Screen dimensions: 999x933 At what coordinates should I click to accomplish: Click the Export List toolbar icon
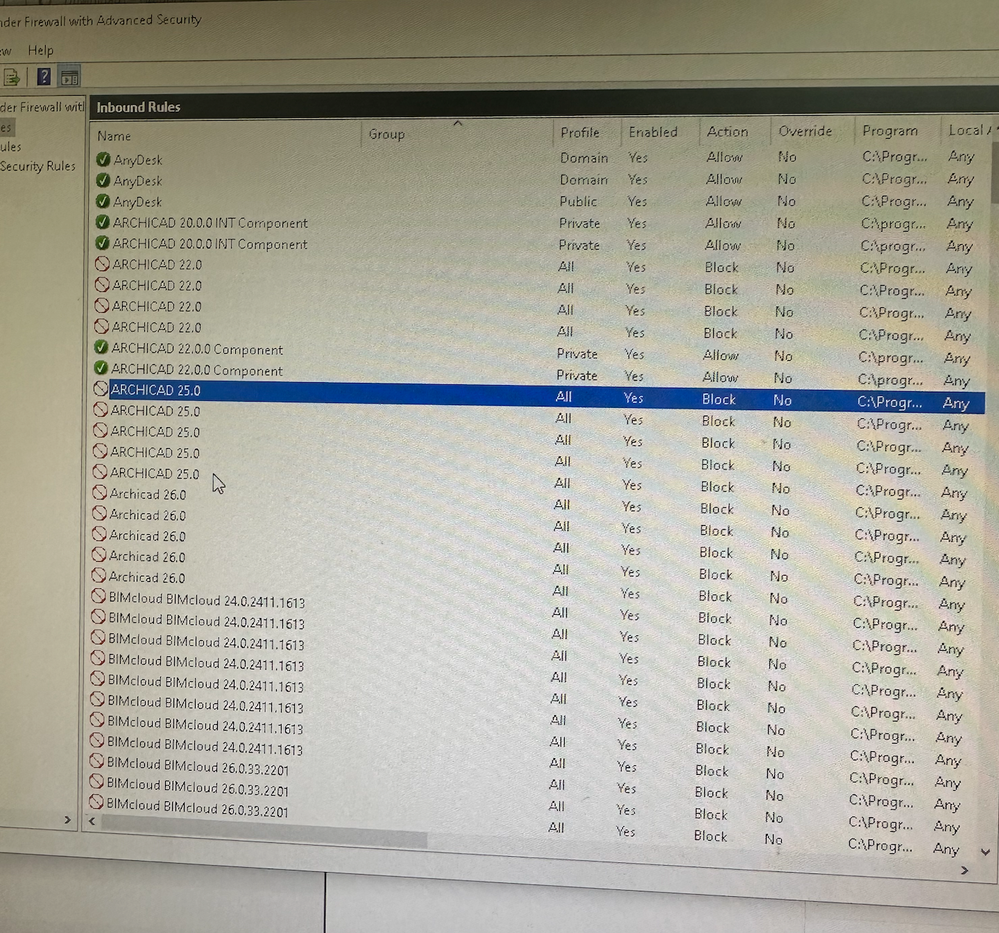pos(11,77)
